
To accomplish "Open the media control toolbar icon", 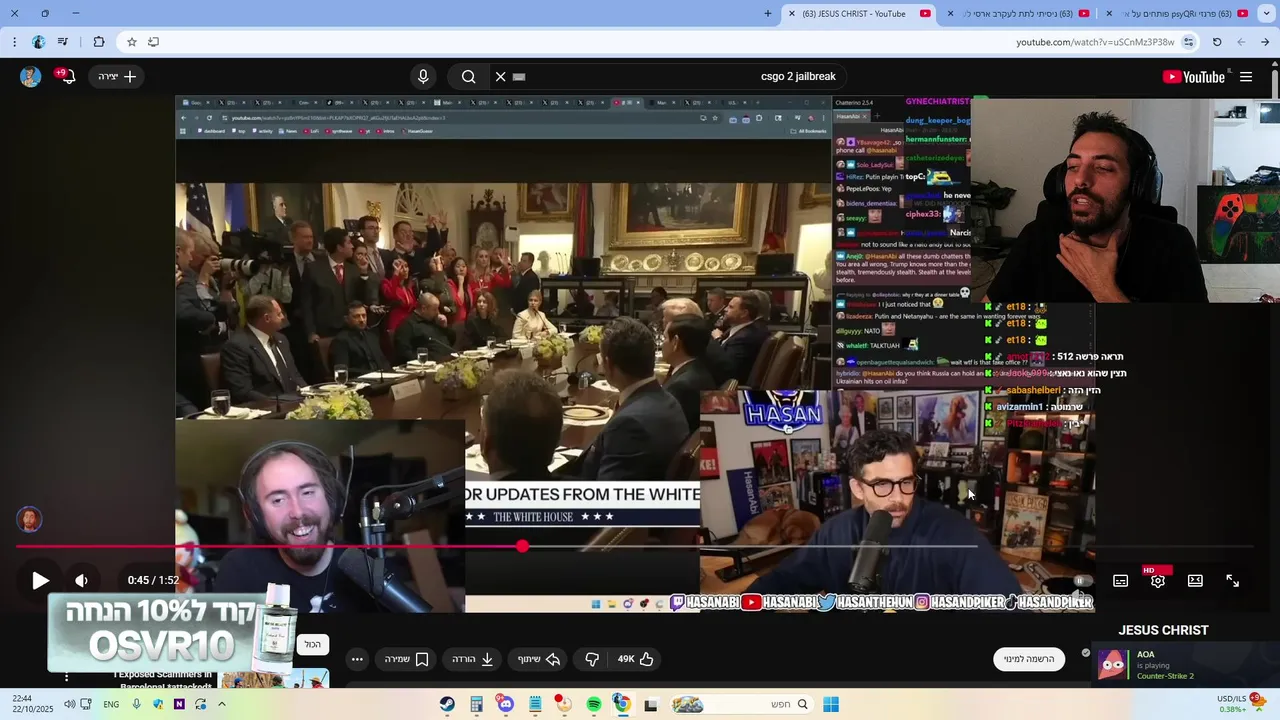I will coord(63,42).
